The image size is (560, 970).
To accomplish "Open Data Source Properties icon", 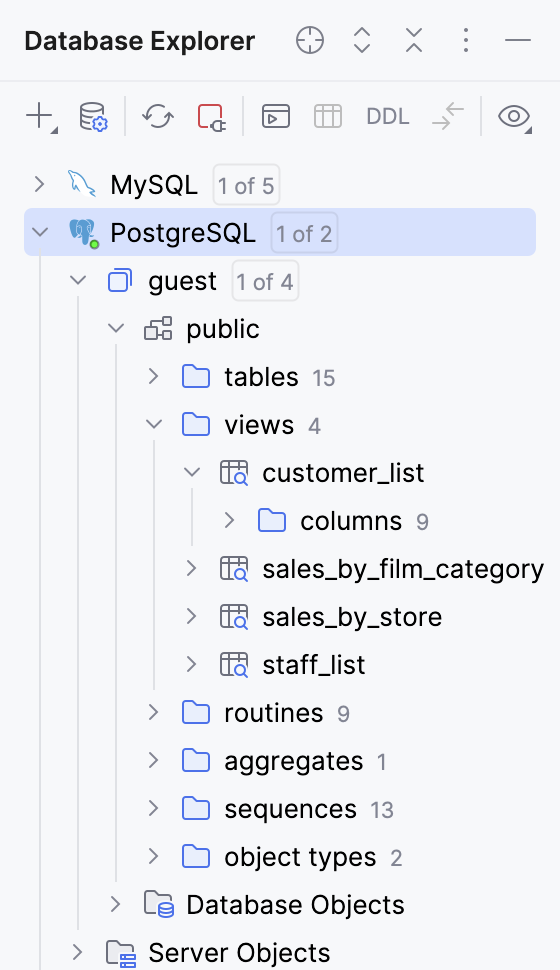I will point(93,117).
